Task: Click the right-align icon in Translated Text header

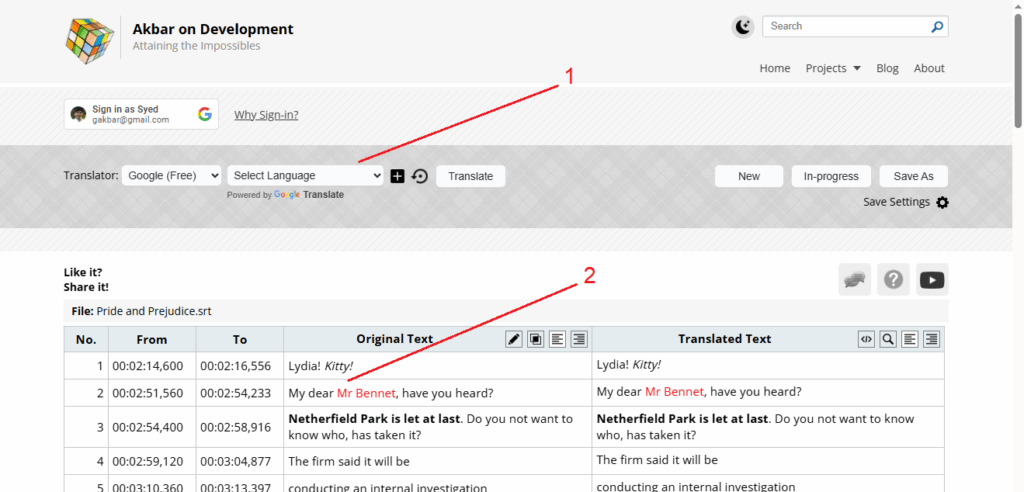Action: [931, 339]
